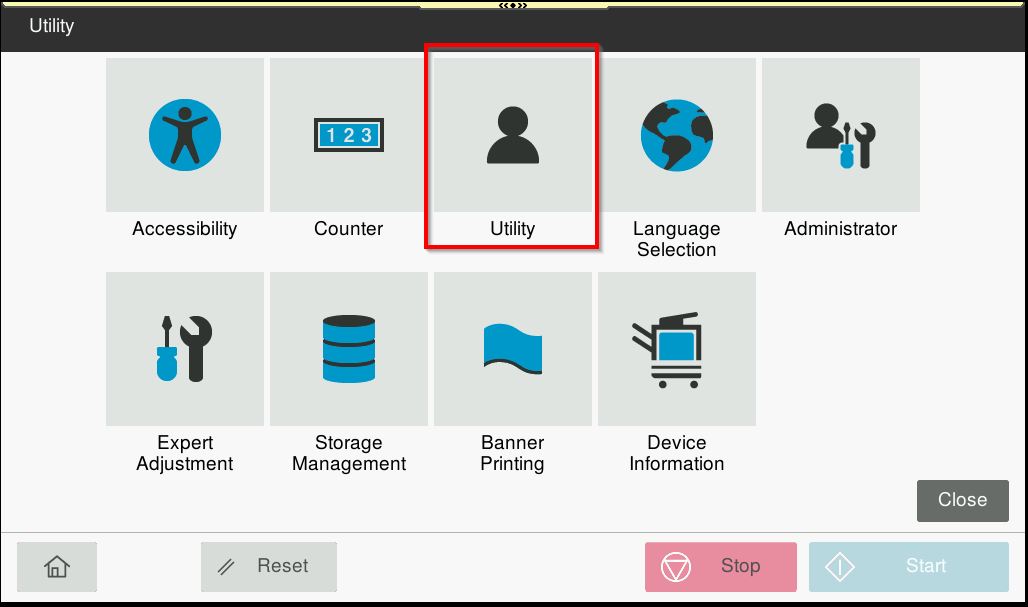Viewport: 1028px width, 607px height.
Task: Go to the Home screen
Action: pyautogui.click(x=57, y=567)
